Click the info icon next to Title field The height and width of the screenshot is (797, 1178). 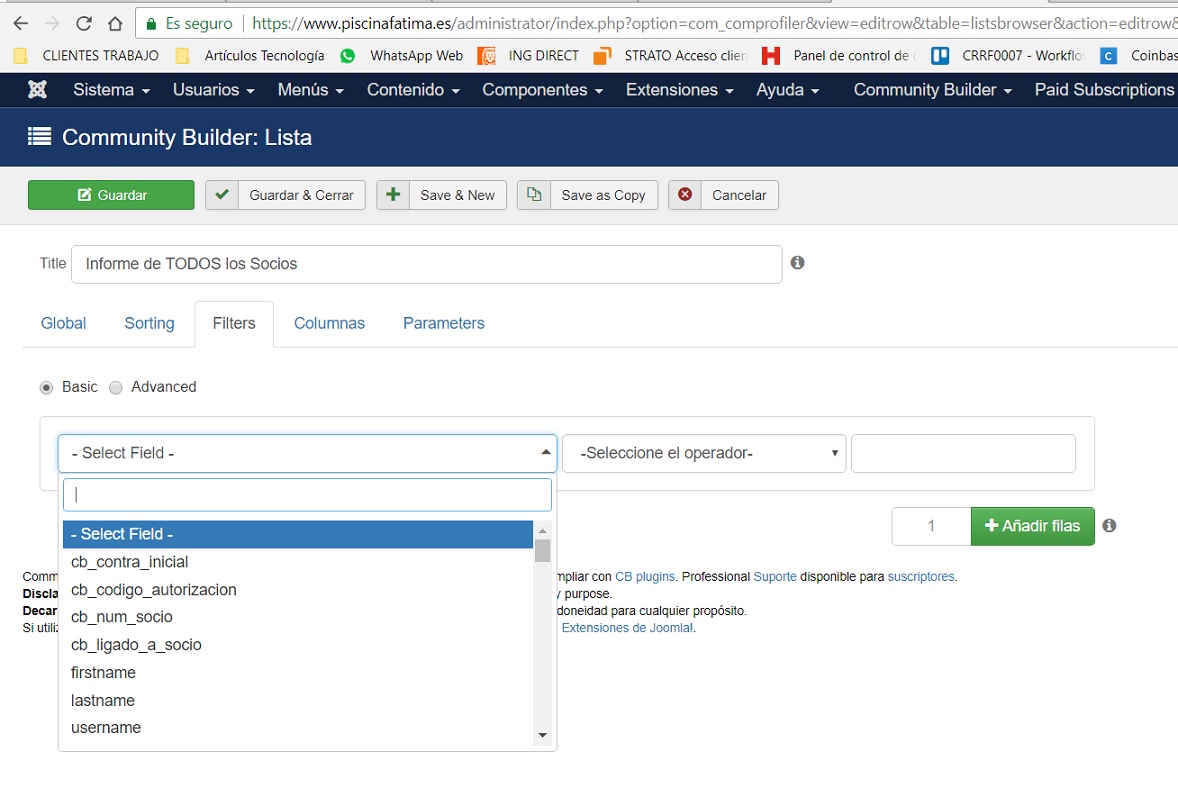[798, 262]
